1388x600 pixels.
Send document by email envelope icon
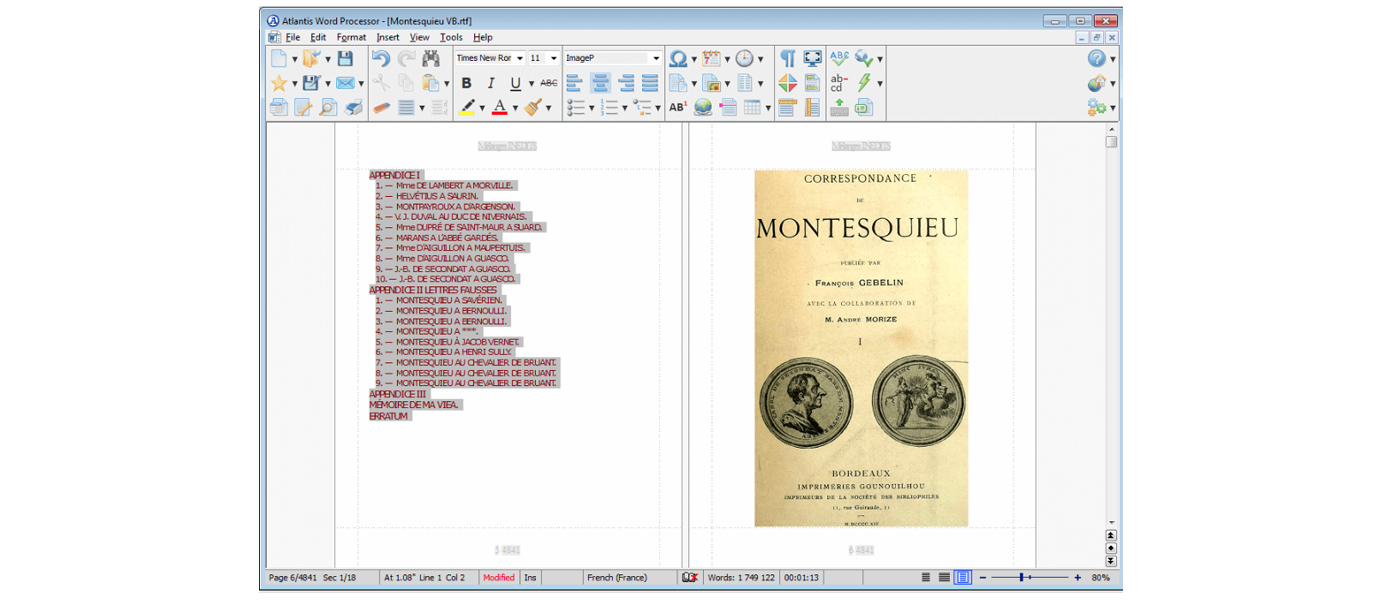point(345,83)
